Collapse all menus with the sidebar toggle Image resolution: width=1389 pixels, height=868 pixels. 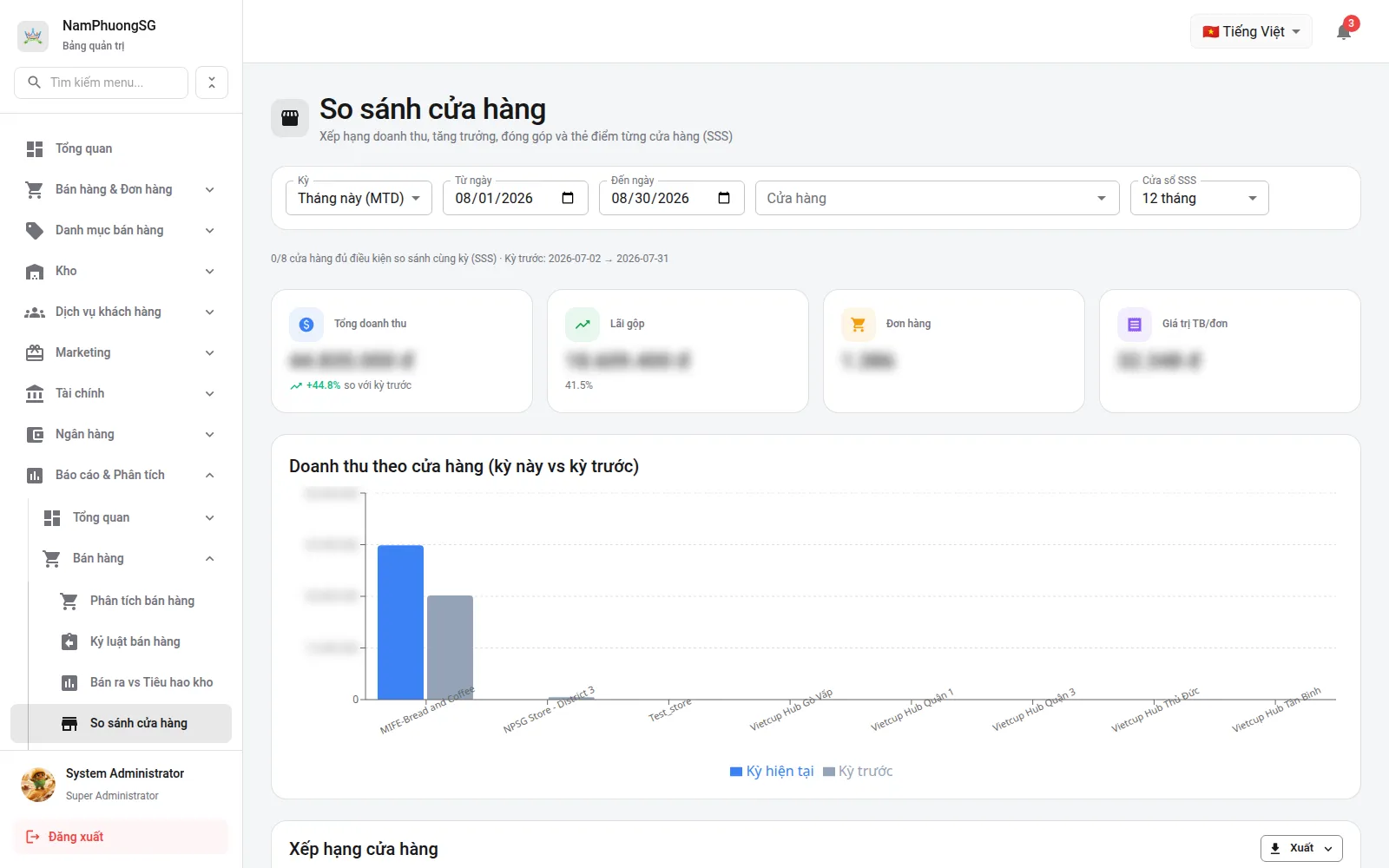click(x=212, y=82)
